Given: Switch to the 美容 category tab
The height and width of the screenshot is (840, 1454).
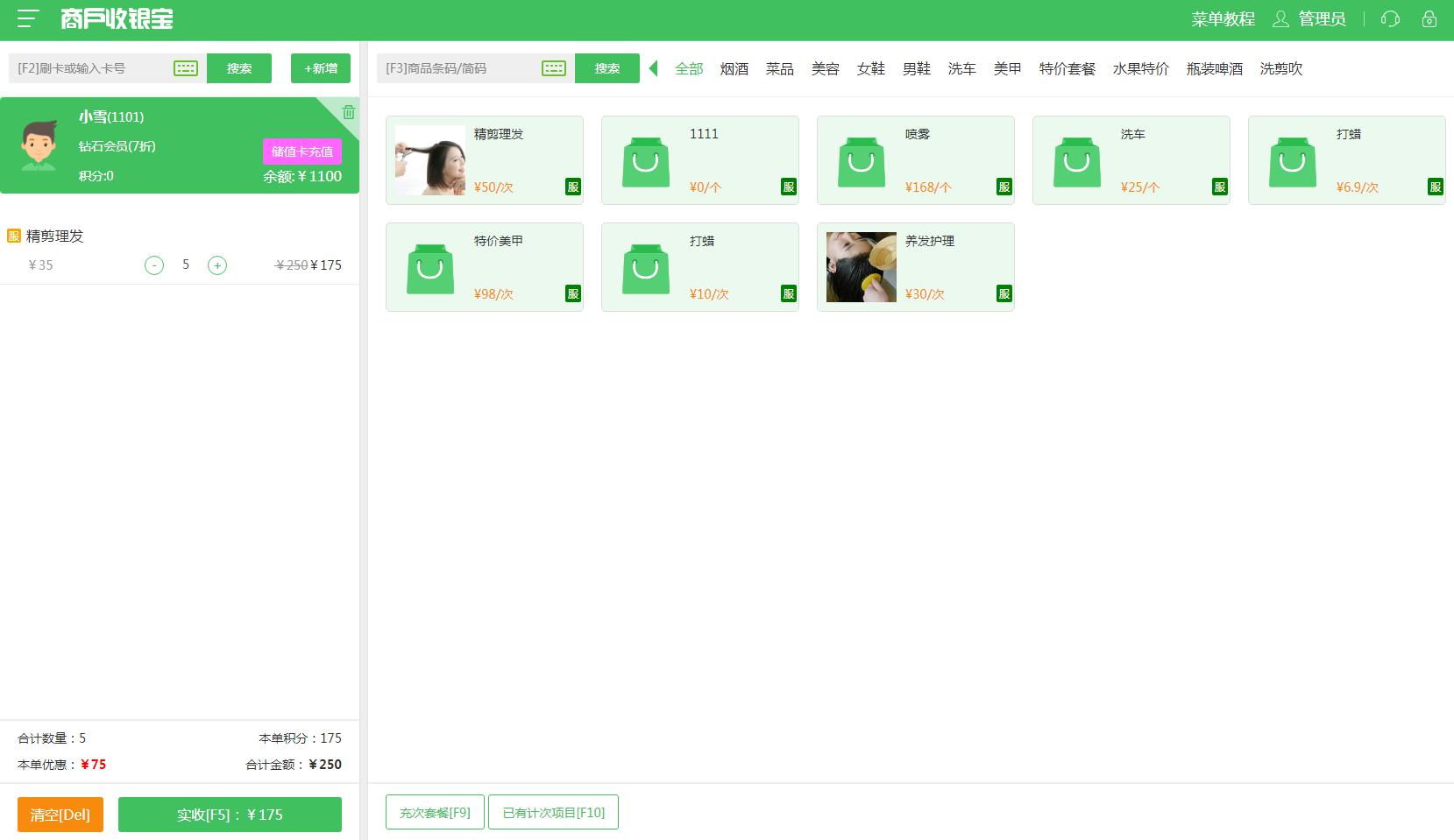Looking at the screenshot, I should point(825,69).
